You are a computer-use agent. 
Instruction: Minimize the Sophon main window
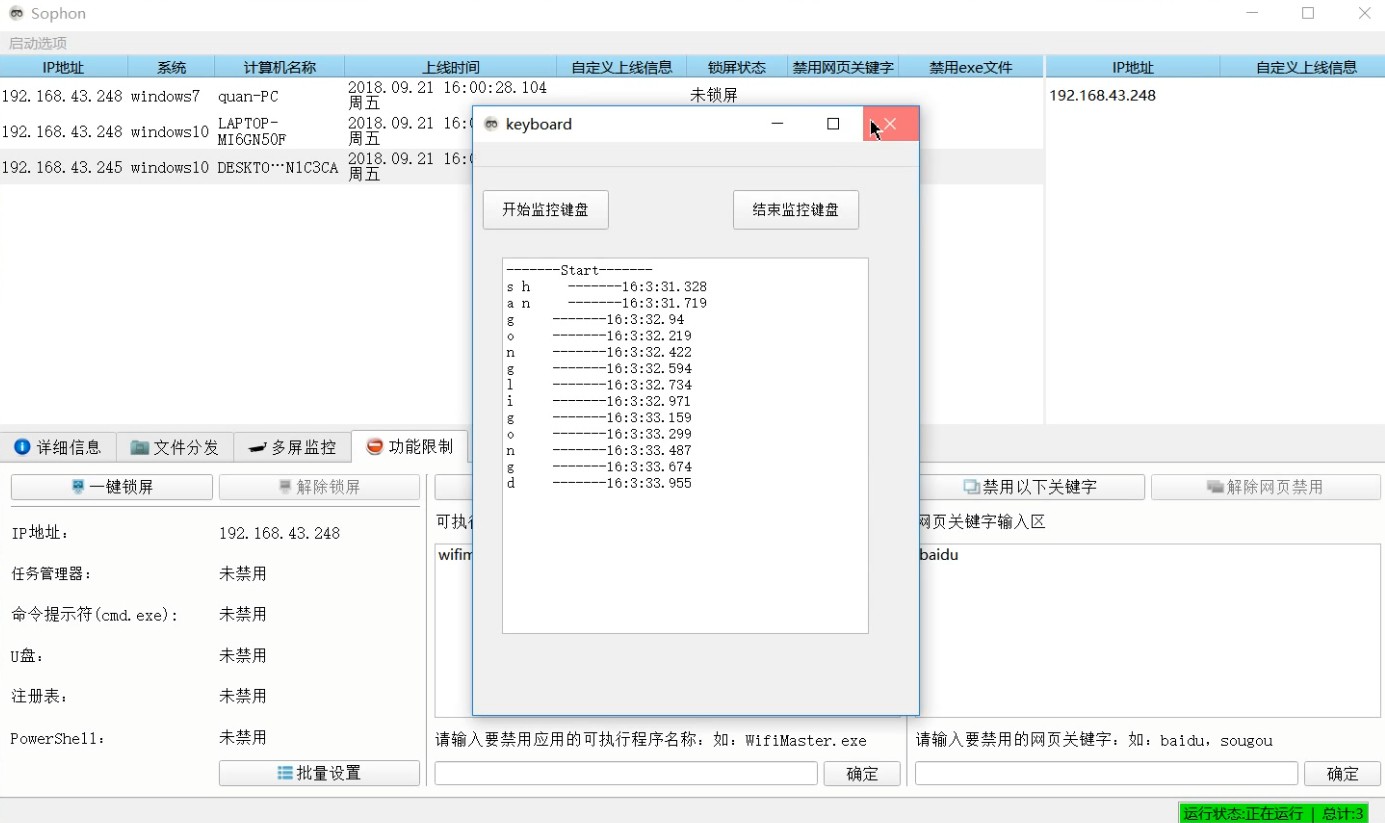[x=1253, y=13]
